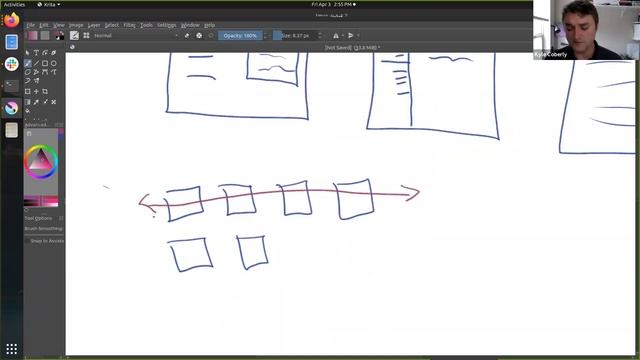
Task: Pick a color in the triangle wheel
Action: coord(41,160)
